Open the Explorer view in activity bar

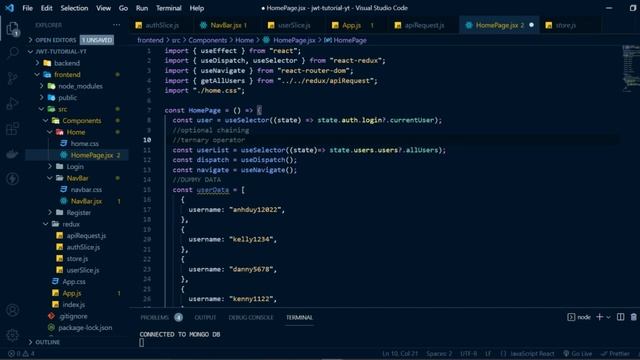pyautogui.click(x=13, y=29)
